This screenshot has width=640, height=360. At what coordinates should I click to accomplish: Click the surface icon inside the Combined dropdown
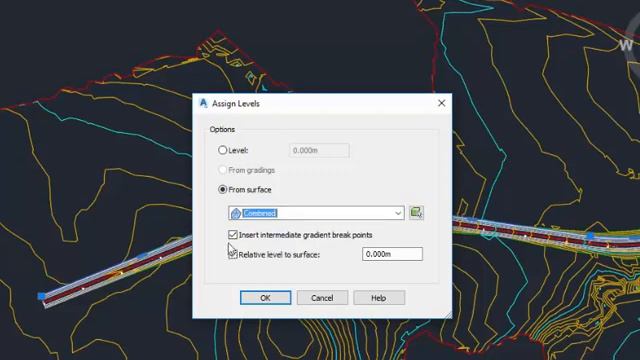click(236, 213)
